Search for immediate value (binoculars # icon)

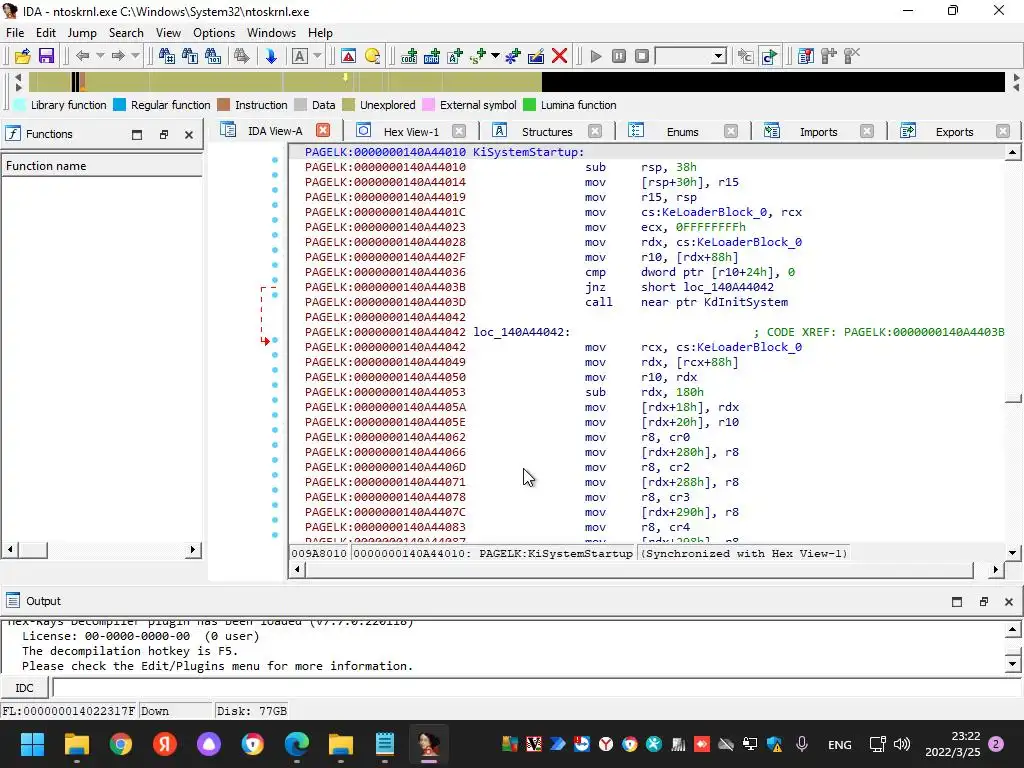(x=167, y=56)
